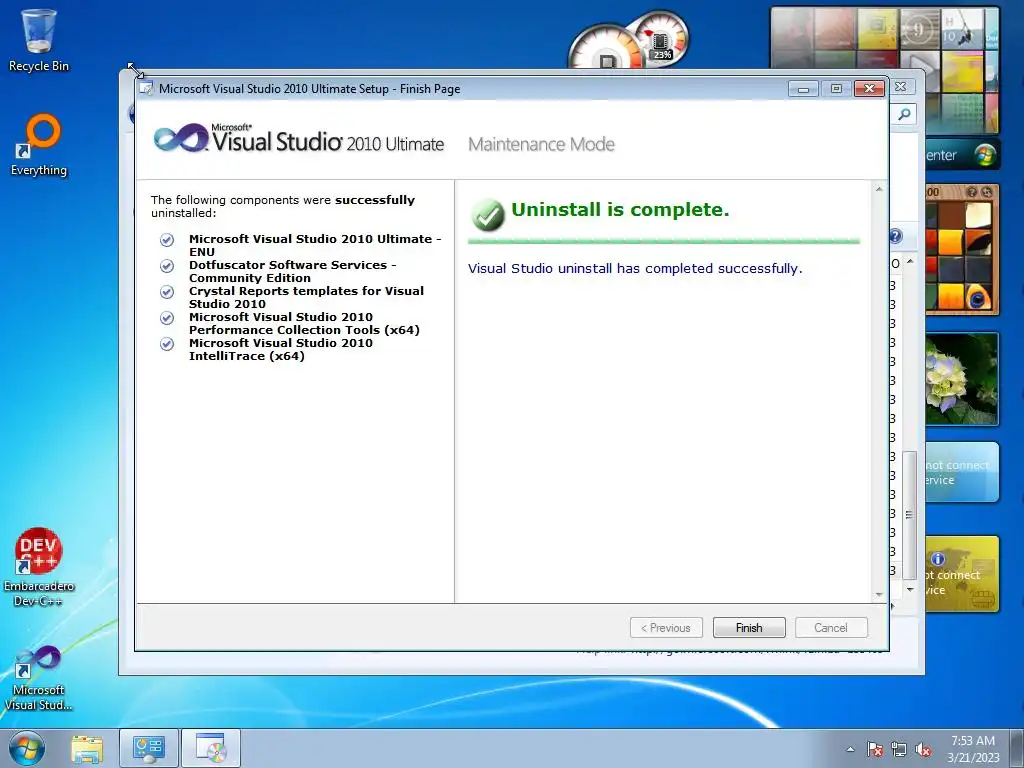Show hidden system tray icons

(850, 749)
